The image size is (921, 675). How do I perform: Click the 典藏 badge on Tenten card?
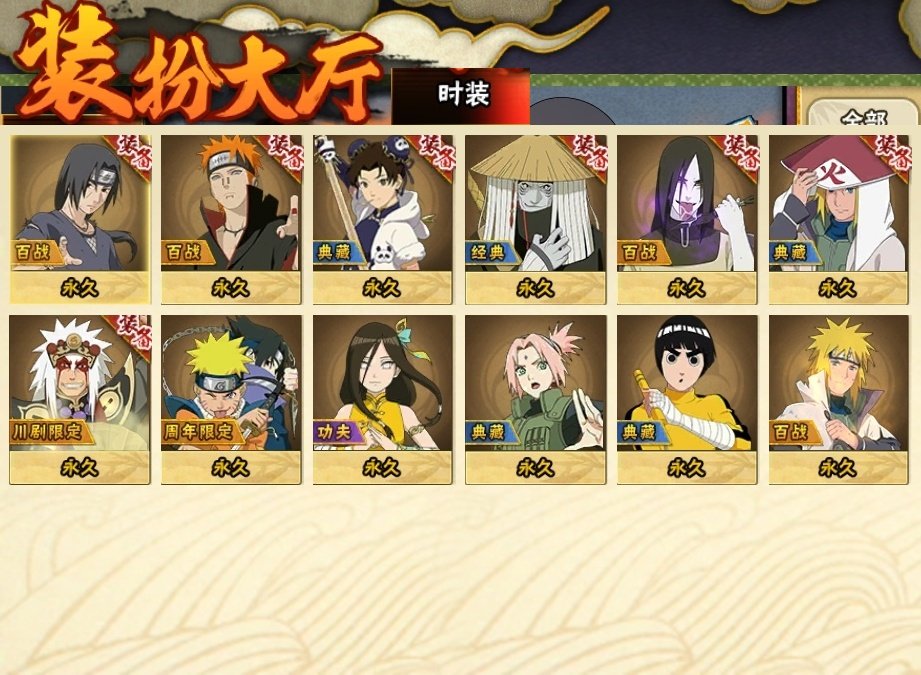pos(334,253)
